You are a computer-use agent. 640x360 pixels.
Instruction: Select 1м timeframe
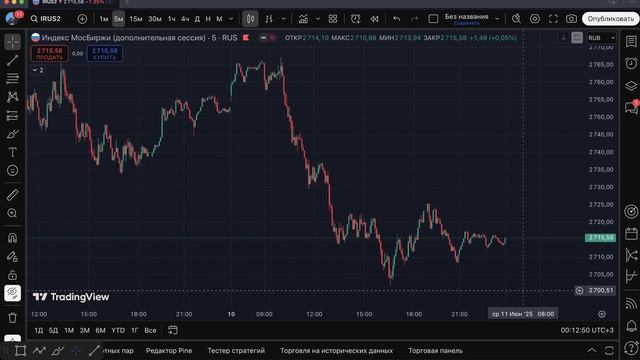[104, 19]
